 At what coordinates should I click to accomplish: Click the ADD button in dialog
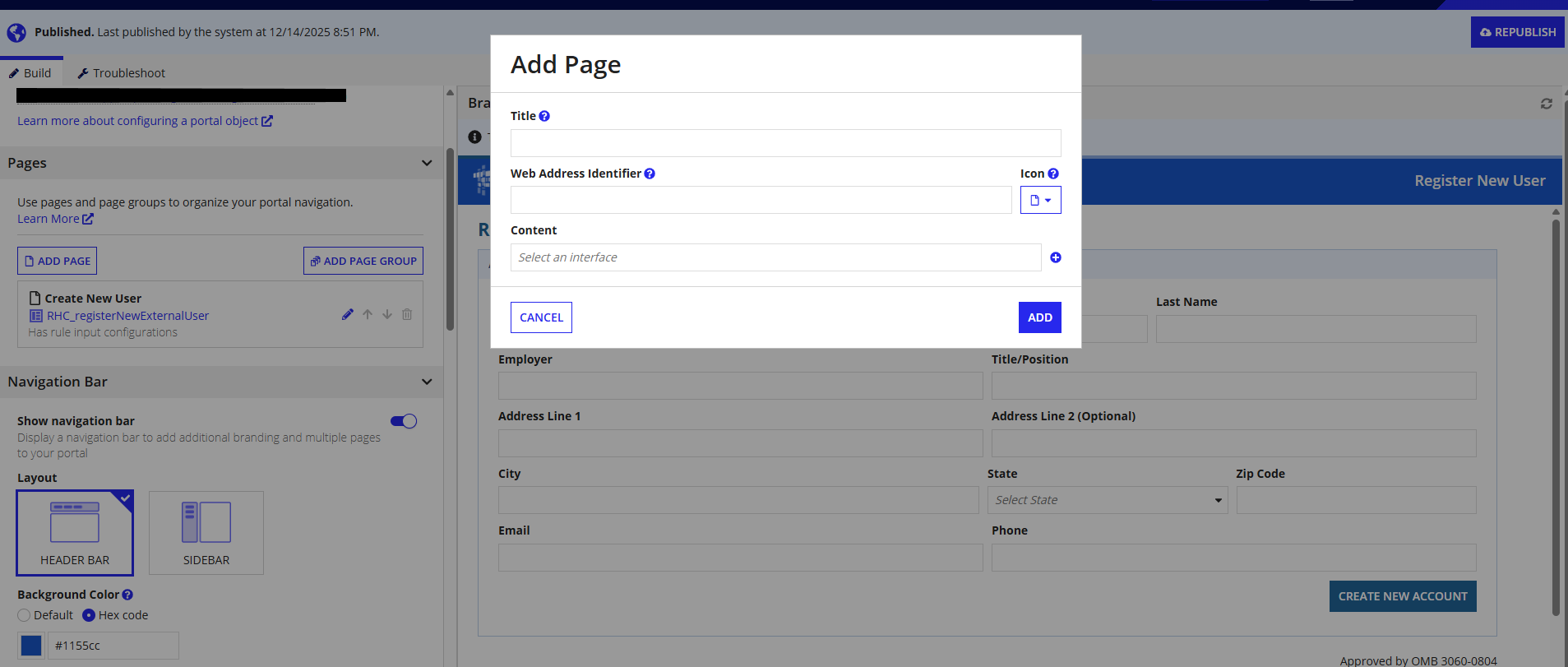(x=1040, y=317)
